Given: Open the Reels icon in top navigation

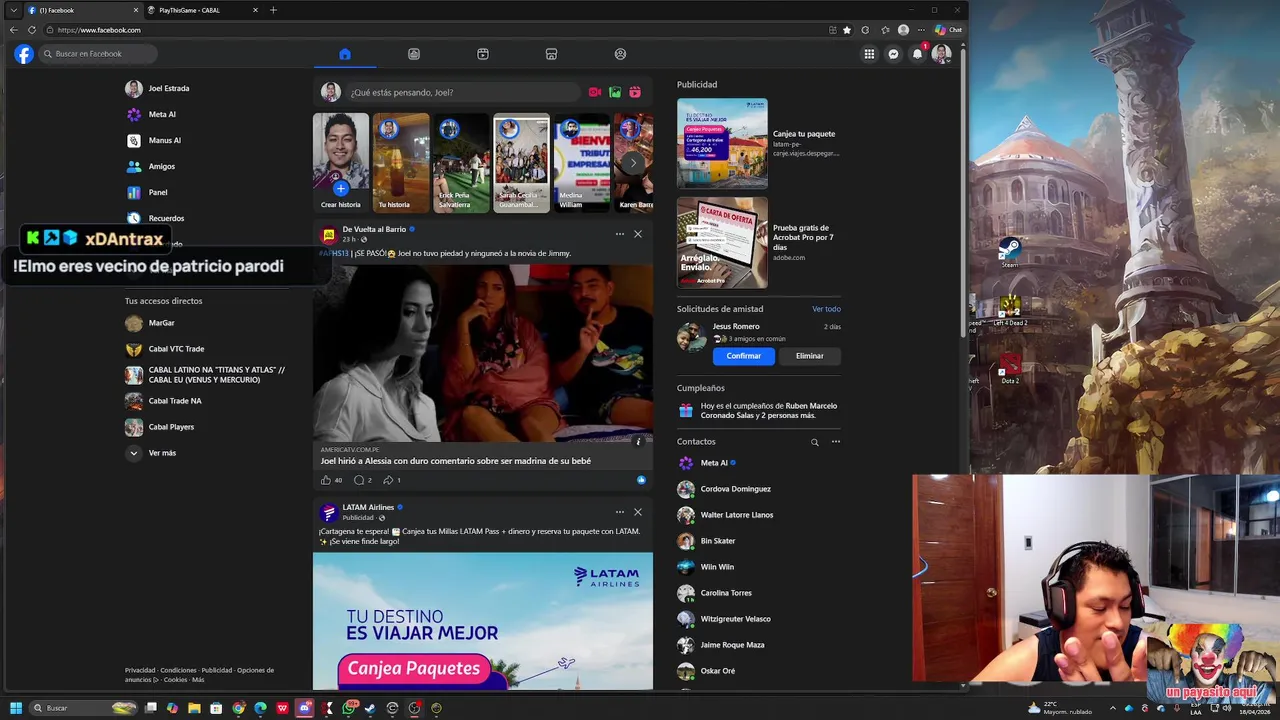Looking at the screenshot, I should point(483,54).
